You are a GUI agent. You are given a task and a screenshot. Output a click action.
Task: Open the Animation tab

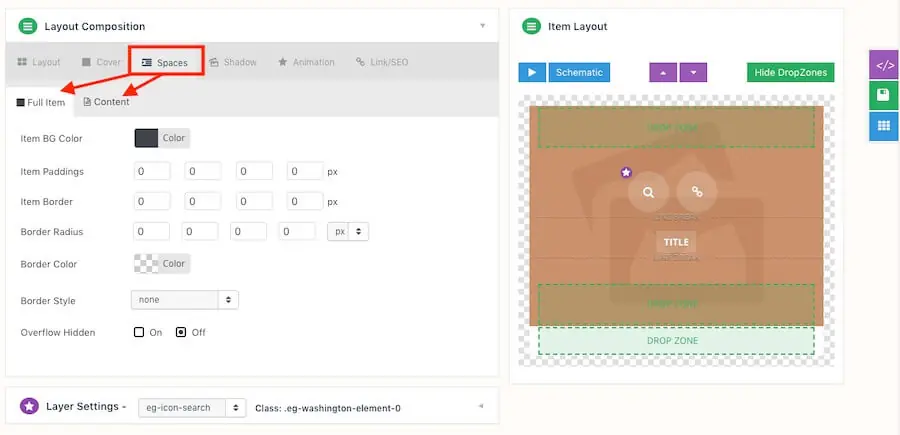(x=307, y=62)
